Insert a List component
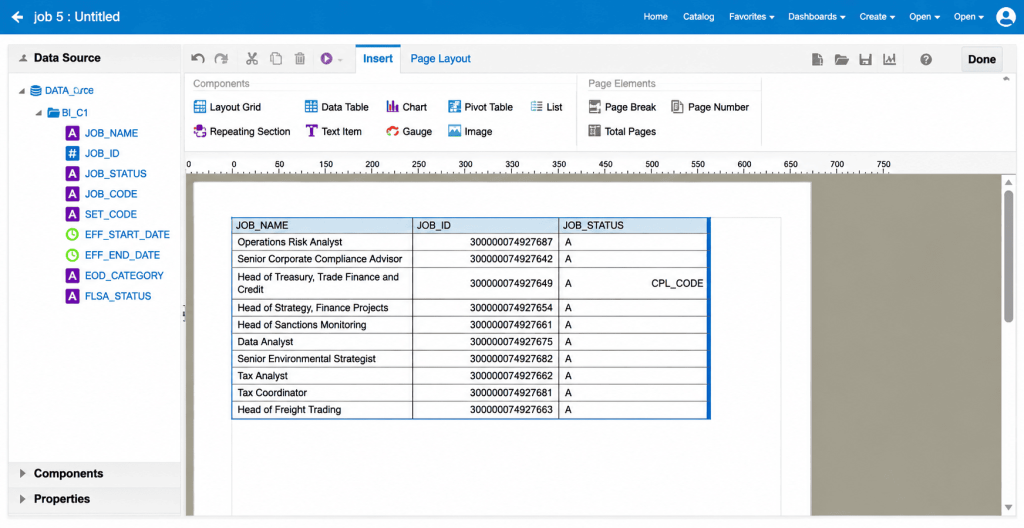The image size is (1024, 528). pyautogui.click(x=547, y=107)
